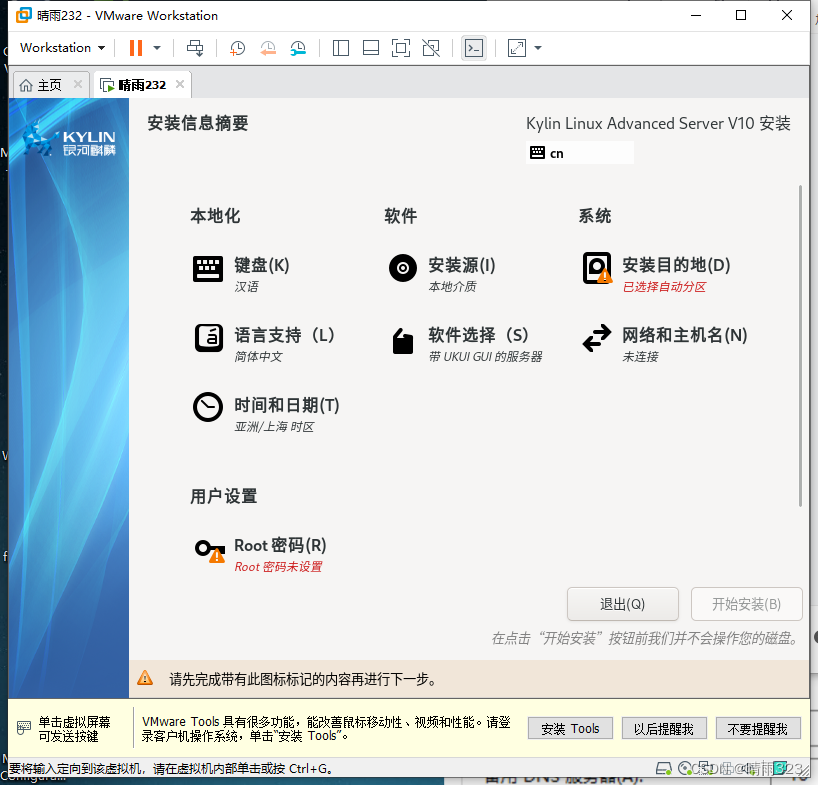The height and width of the screenshot is (785, 818).
Task: Open 时间和日期(T) settings
Action: point(266,414)
